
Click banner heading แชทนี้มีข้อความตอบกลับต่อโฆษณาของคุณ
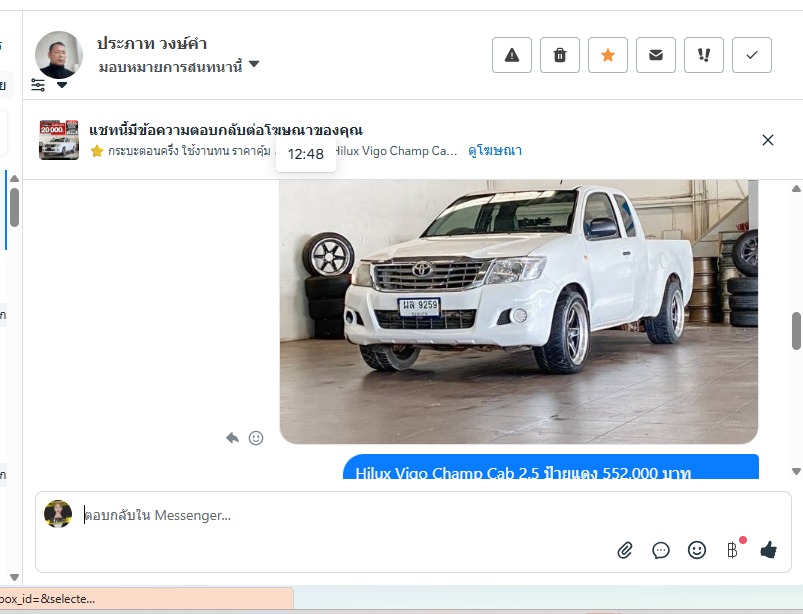[226, 130]
